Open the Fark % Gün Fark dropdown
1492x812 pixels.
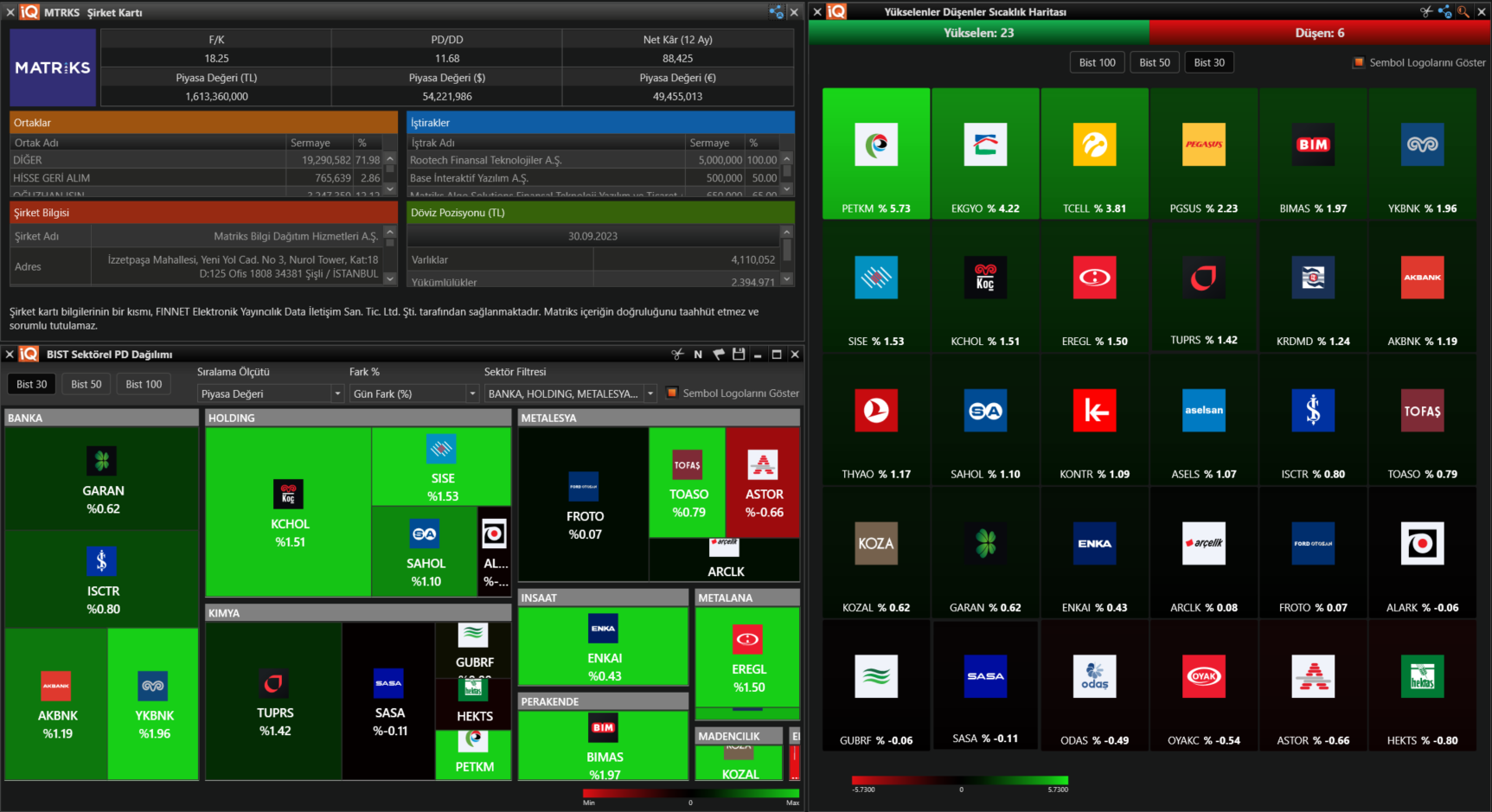[x=413, y=393]
